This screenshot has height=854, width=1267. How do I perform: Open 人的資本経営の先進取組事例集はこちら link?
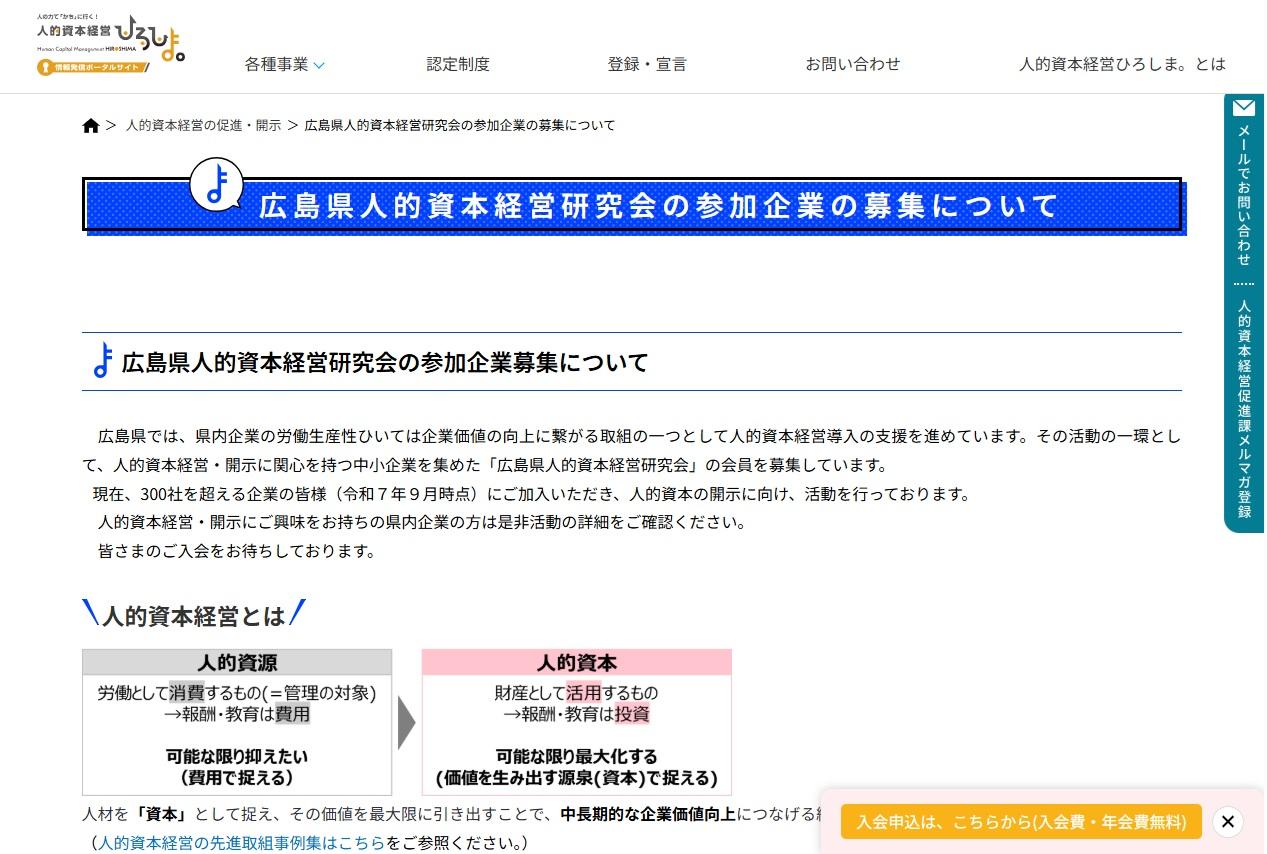pos(240,843)
